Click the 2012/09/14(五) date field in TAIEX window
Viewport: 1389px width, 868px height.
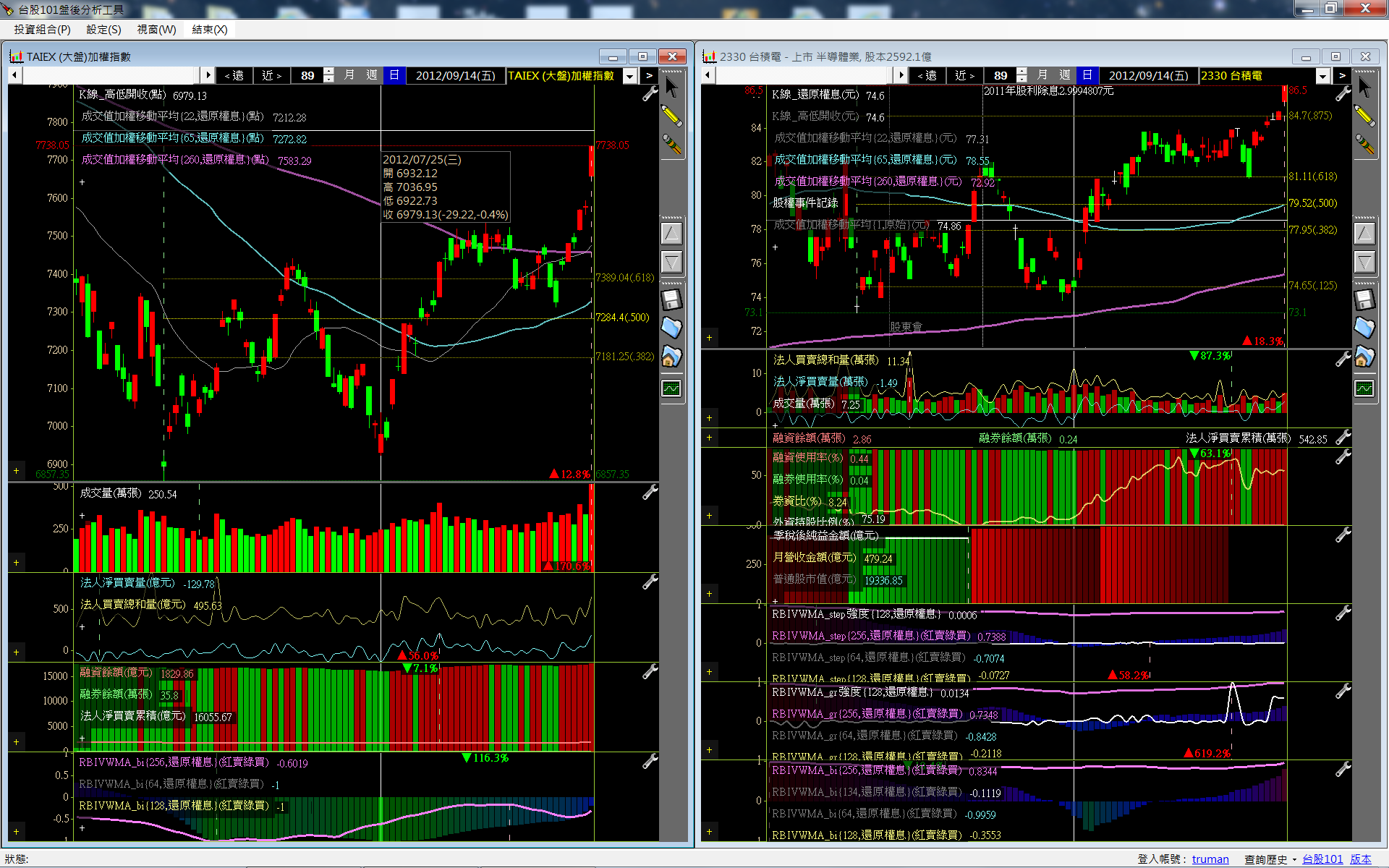(x=456, y=75)
